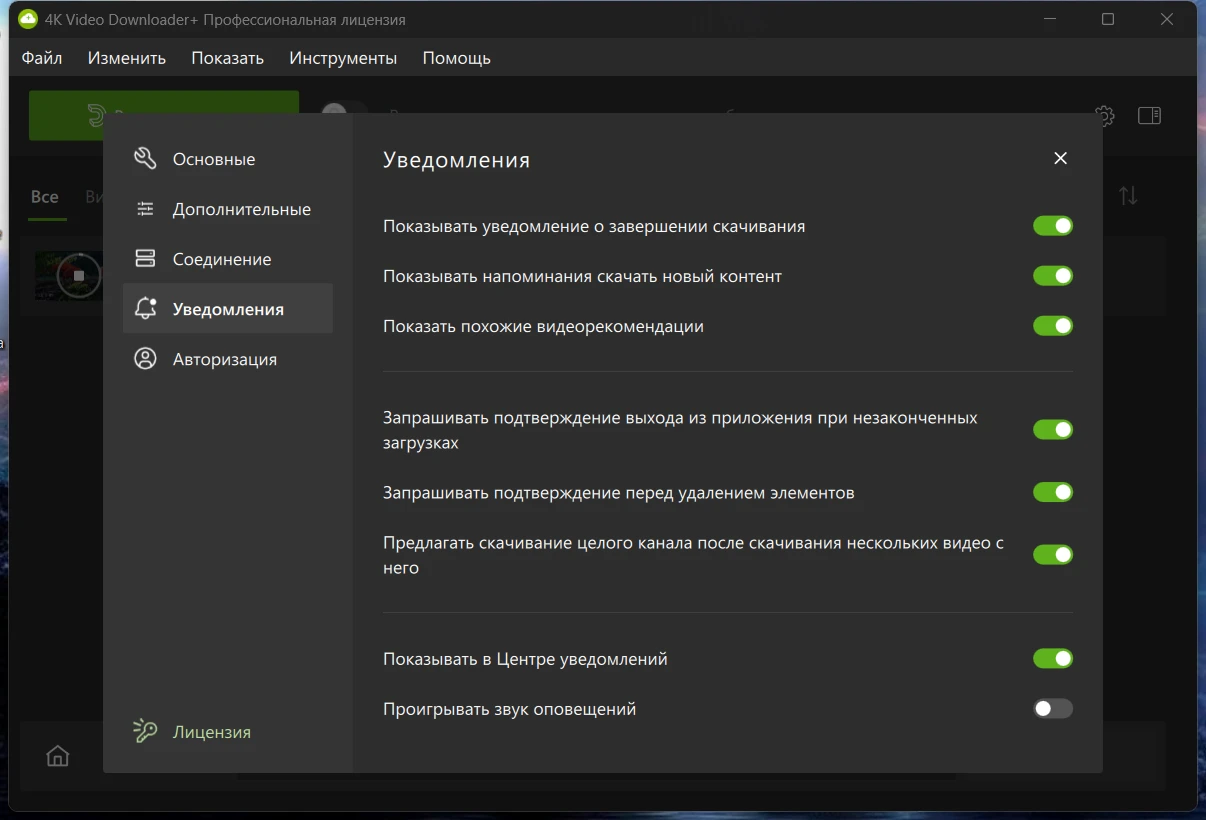
Task: Click the video thumbnail stop button
Action: 79,275
